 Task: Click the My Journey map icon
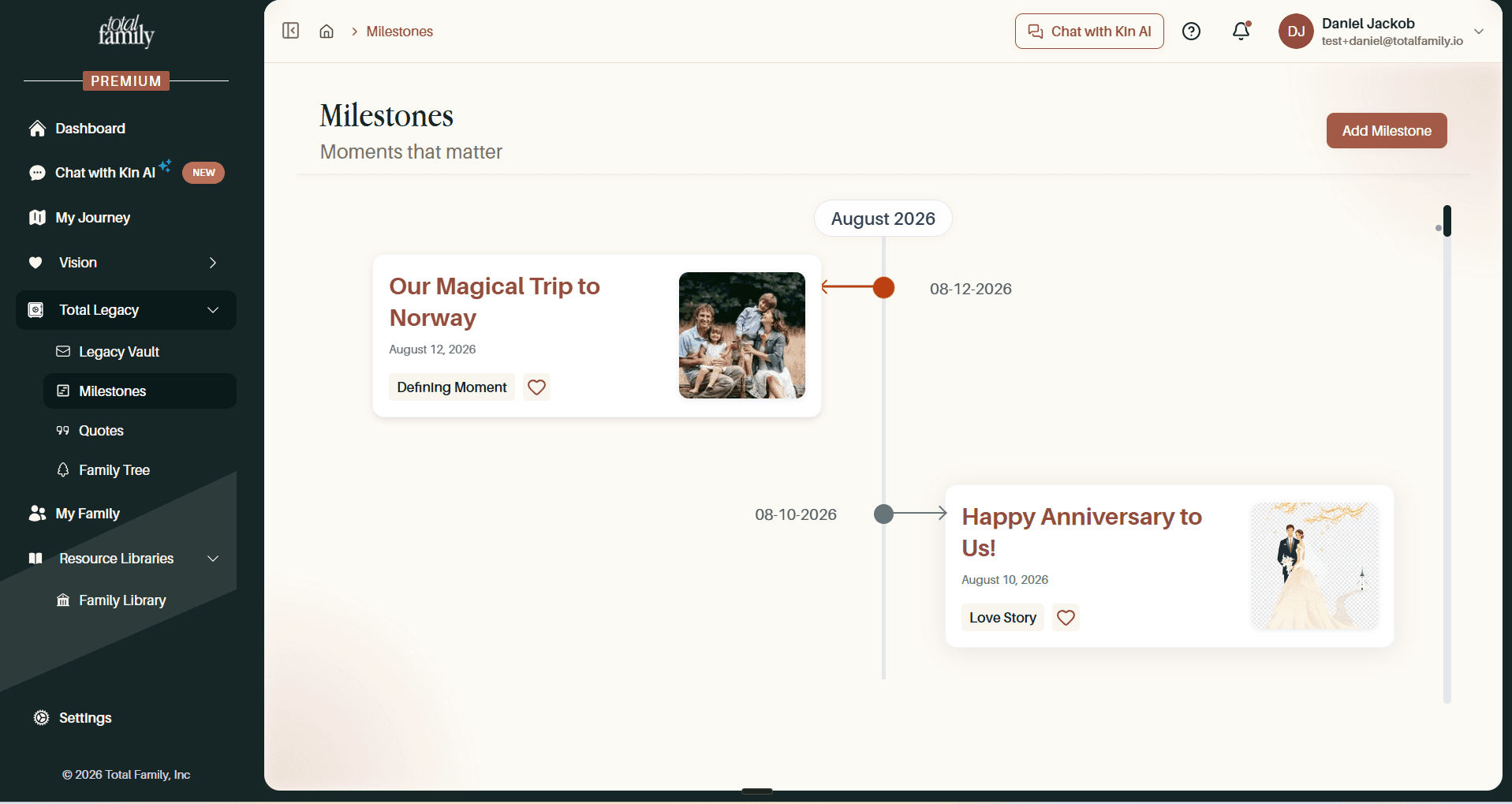tap(37, 218)
